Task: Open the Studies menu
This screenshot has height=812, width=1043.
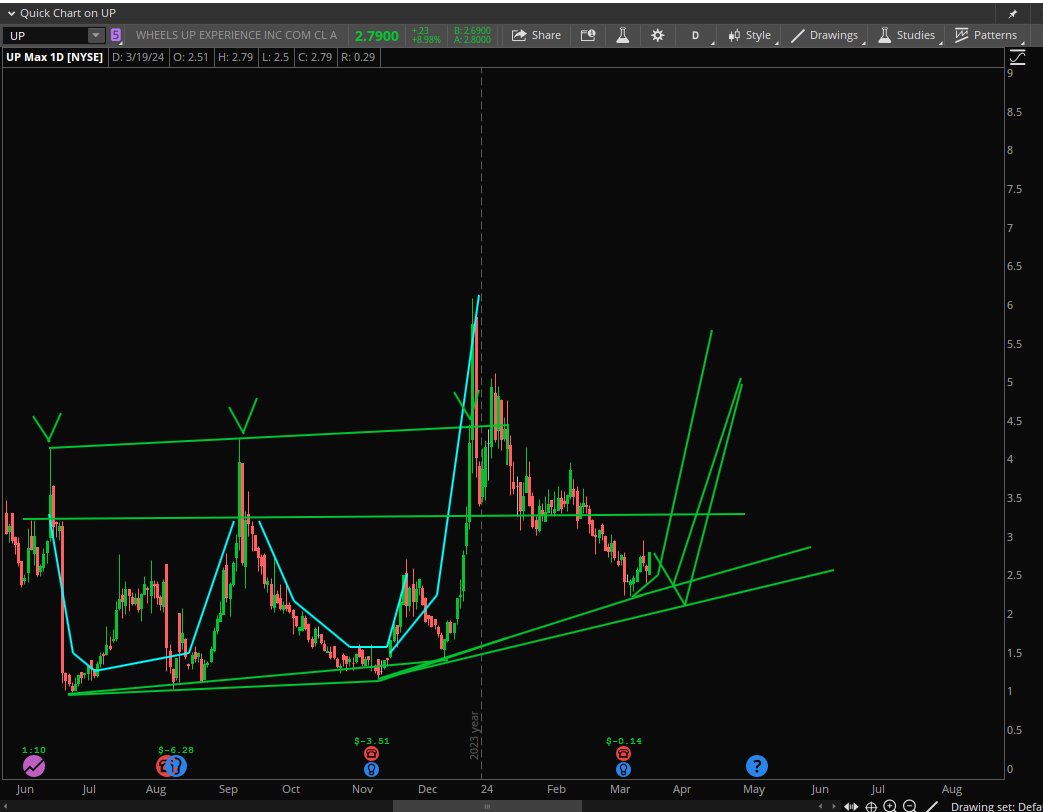Action: coord(907,35)
